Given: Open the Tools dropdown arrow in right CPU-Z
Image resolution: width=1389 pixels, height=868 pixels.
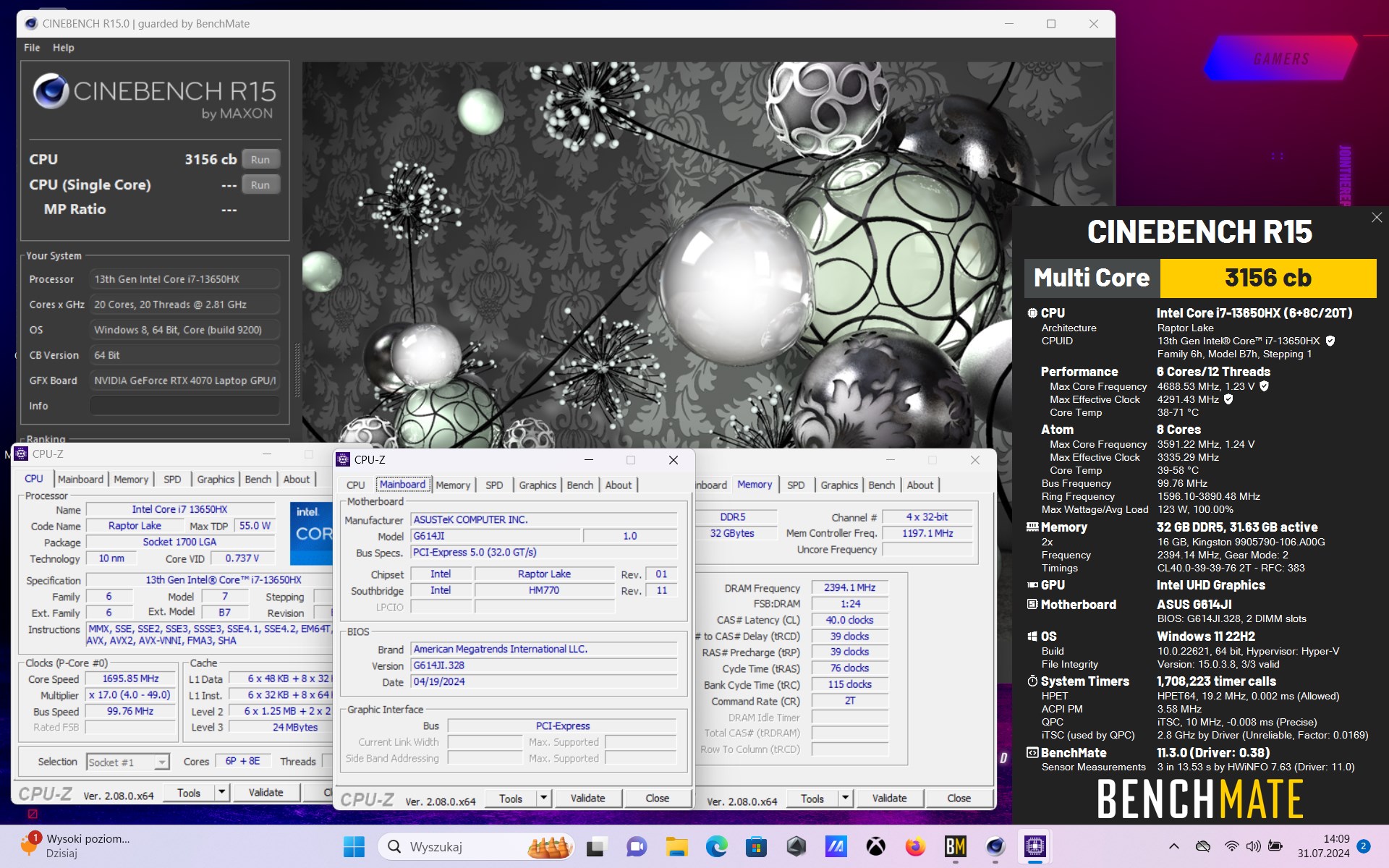Looking at the screenshot, I should 845,799.
